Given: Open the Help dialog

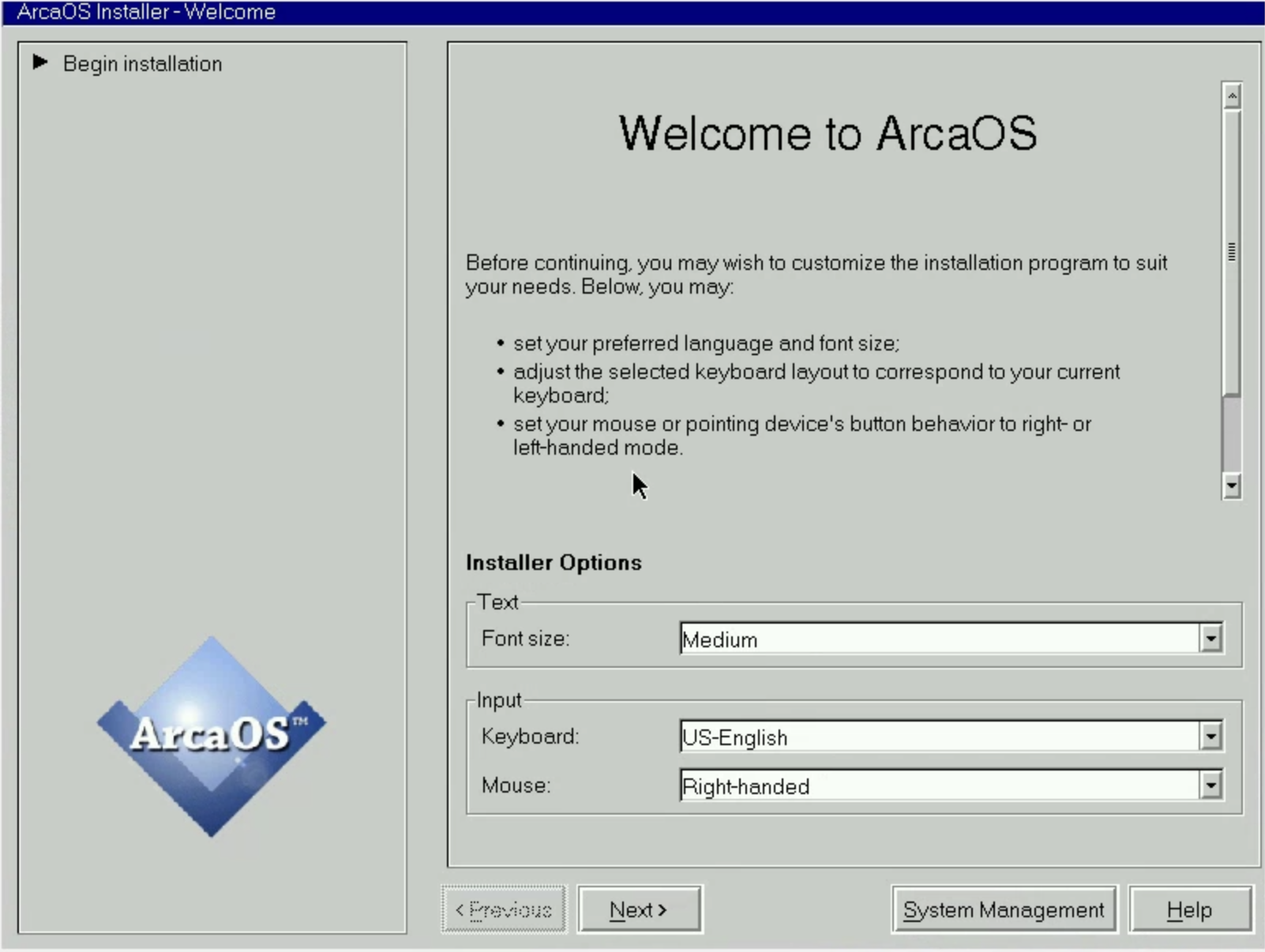Looking at the screenshot, I should click(x=1191, y=909).
